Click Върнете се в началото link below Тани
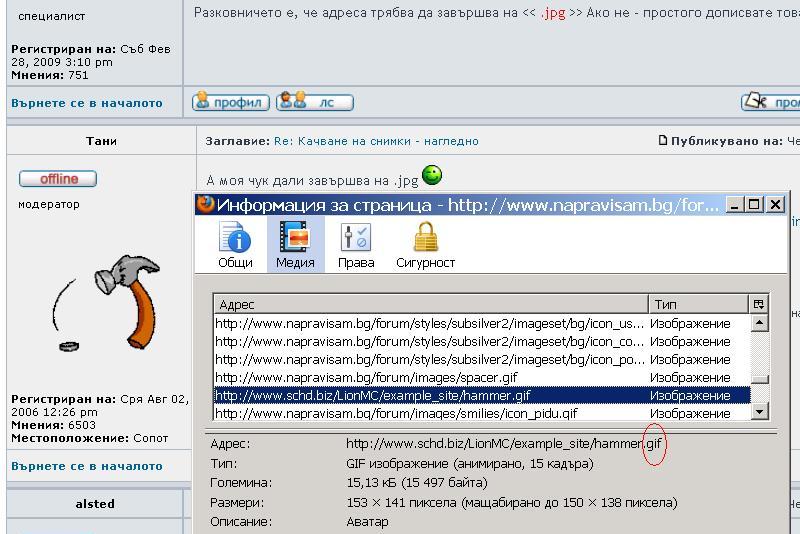Image resolution: width=800 pixels, height=534 pixels. tap(87, 466)
